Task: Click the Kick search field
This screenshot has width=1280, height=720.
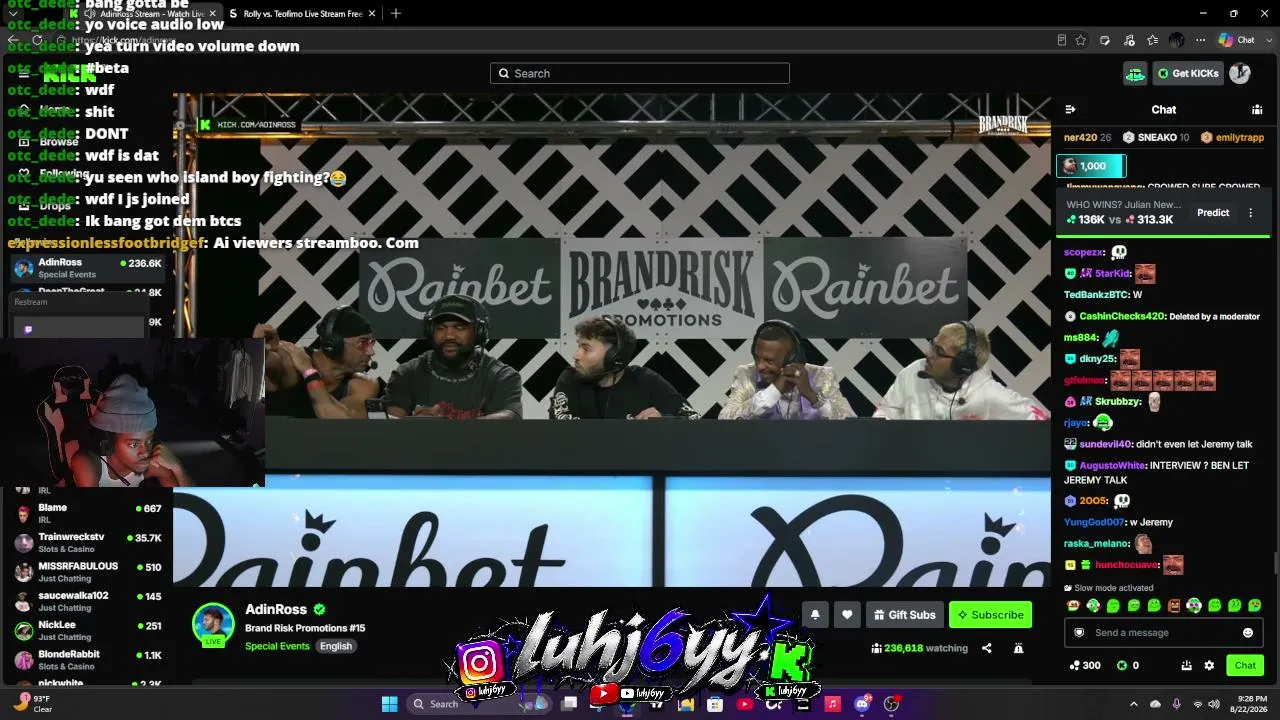Action: [x=640, y=73]
